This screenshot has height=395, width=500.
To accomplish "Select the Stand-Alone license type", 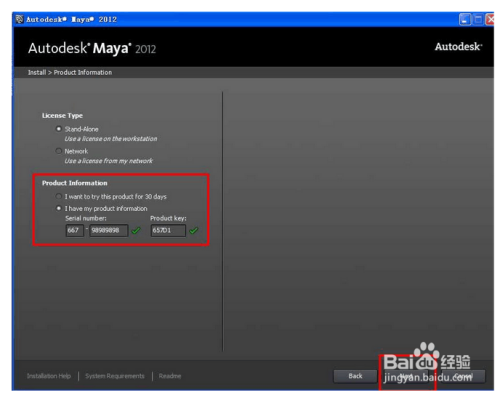I will [x=59, y=129].
